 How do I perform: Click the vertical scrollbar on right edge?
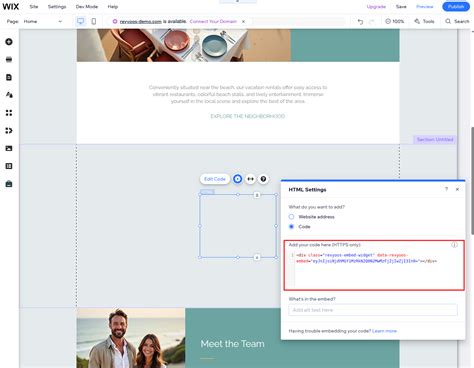point(472,180)
